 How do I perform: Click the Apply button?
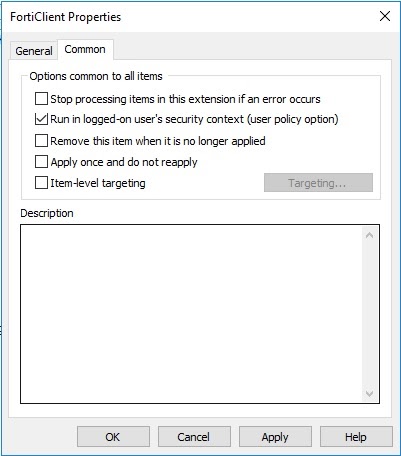pos(275,437)
